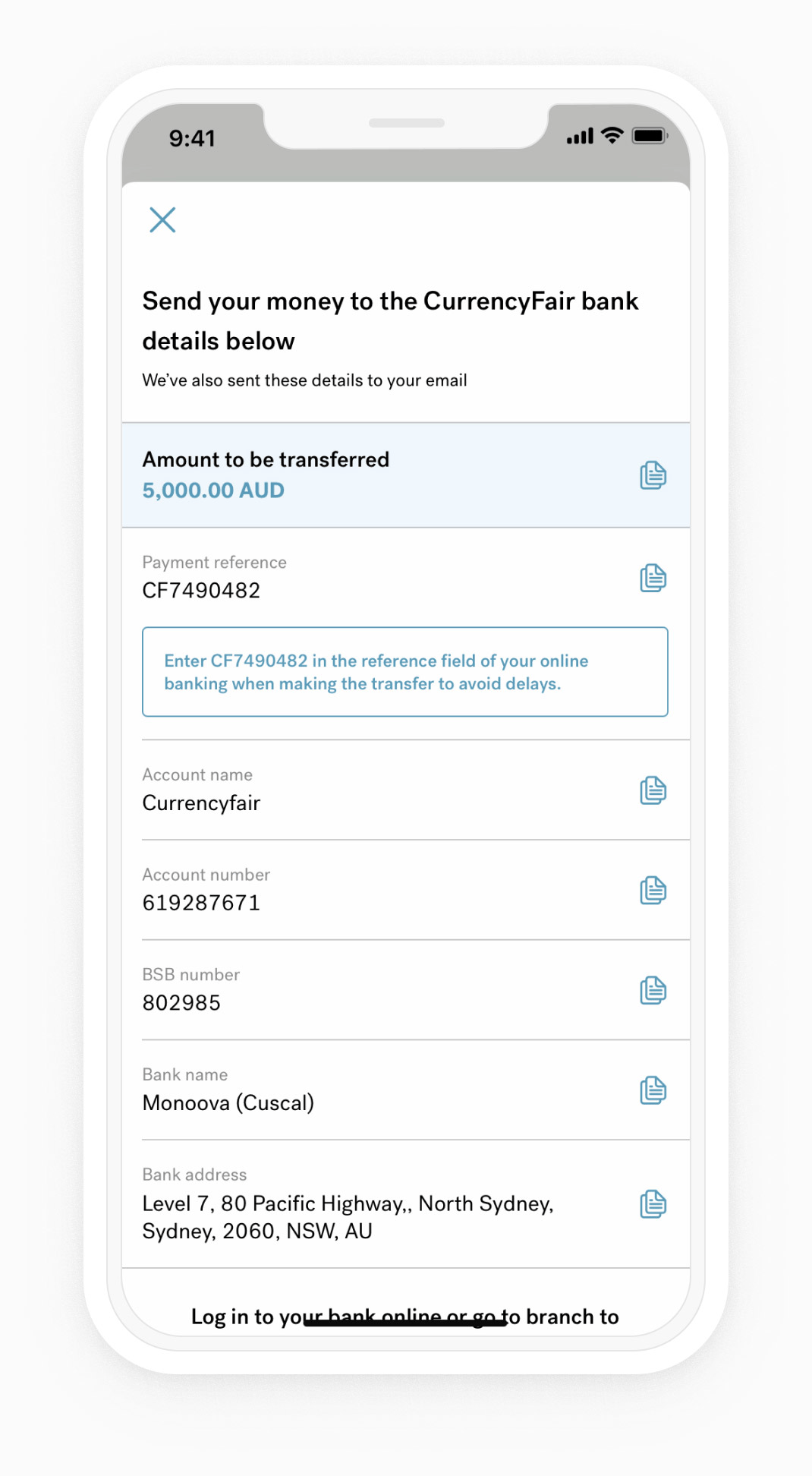
Task: Tap the battery status icon
Action: [x=649, y=137]
